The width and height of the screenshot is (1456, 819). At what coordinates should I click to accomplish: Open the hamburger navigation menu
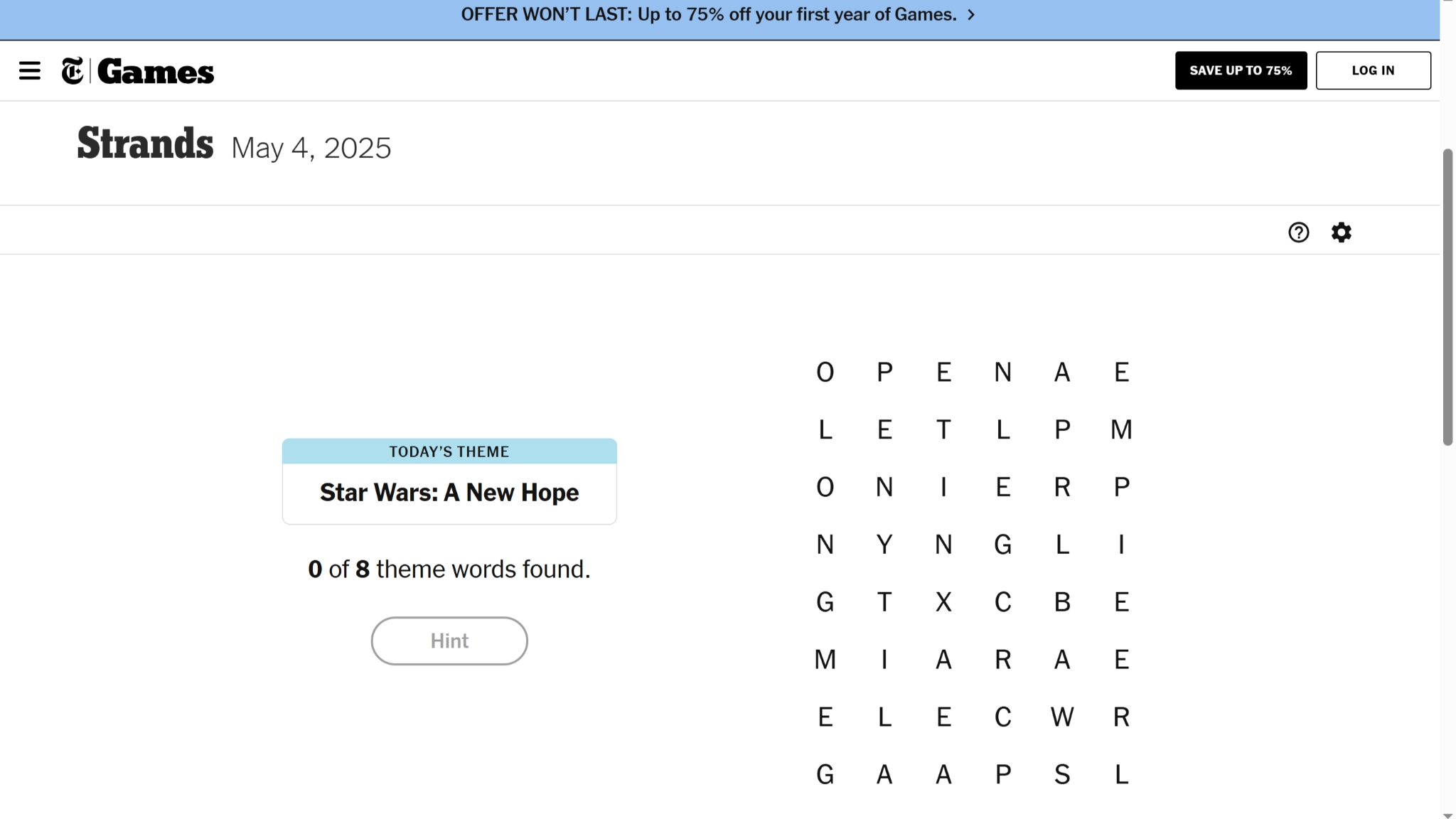[x=30, y=70]
